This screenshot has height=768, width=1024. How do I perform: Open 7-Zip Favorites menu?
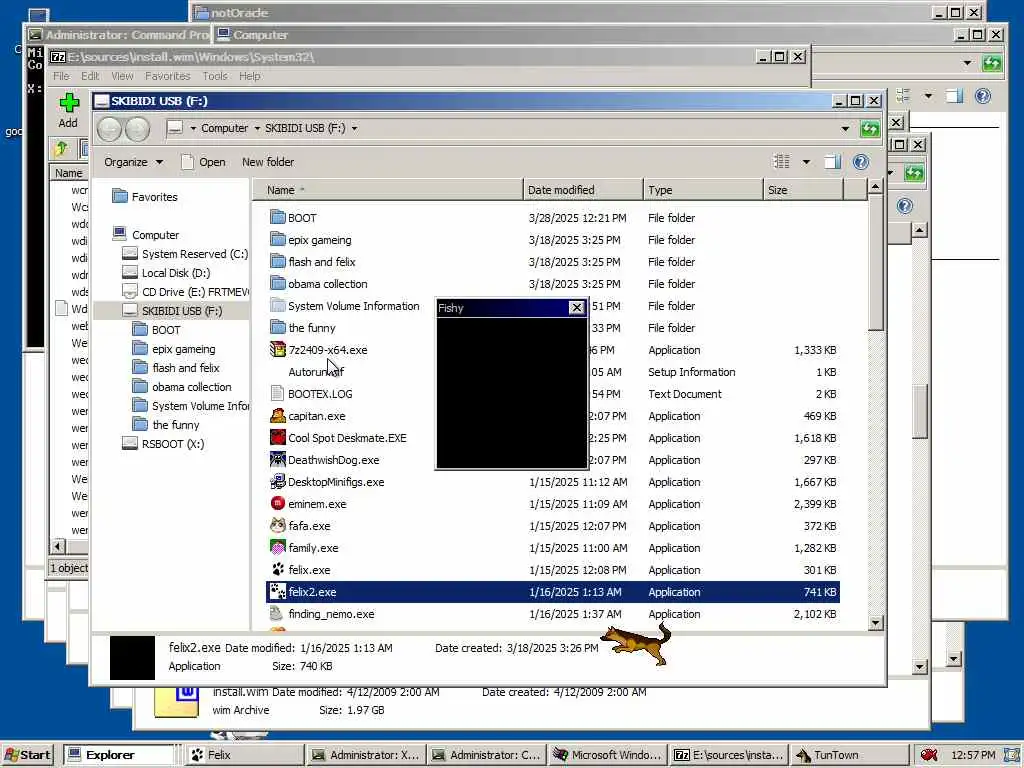(167, 76)
